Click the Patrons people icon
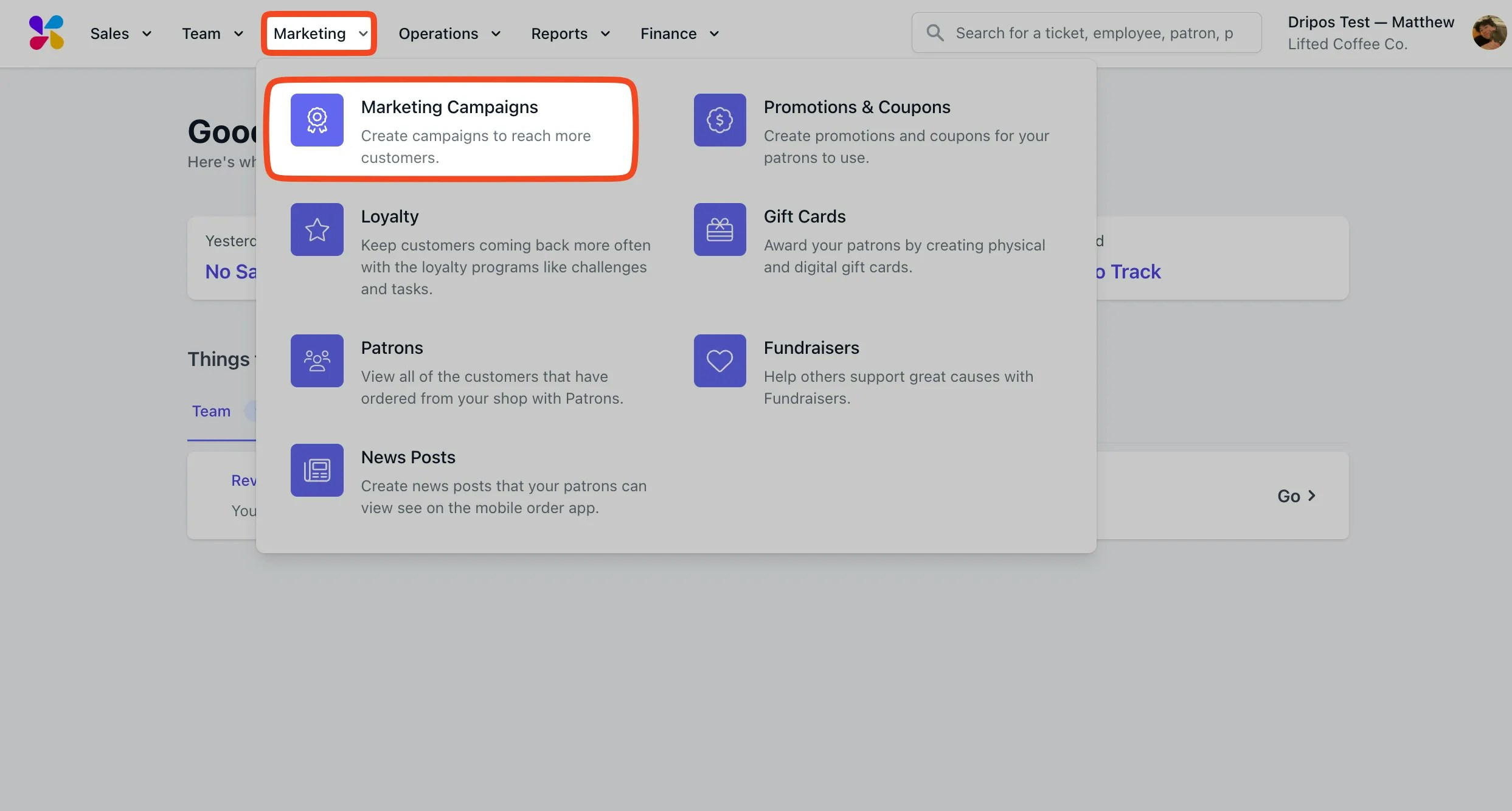This screenshot has width=1512, height=811. point(317,361)
